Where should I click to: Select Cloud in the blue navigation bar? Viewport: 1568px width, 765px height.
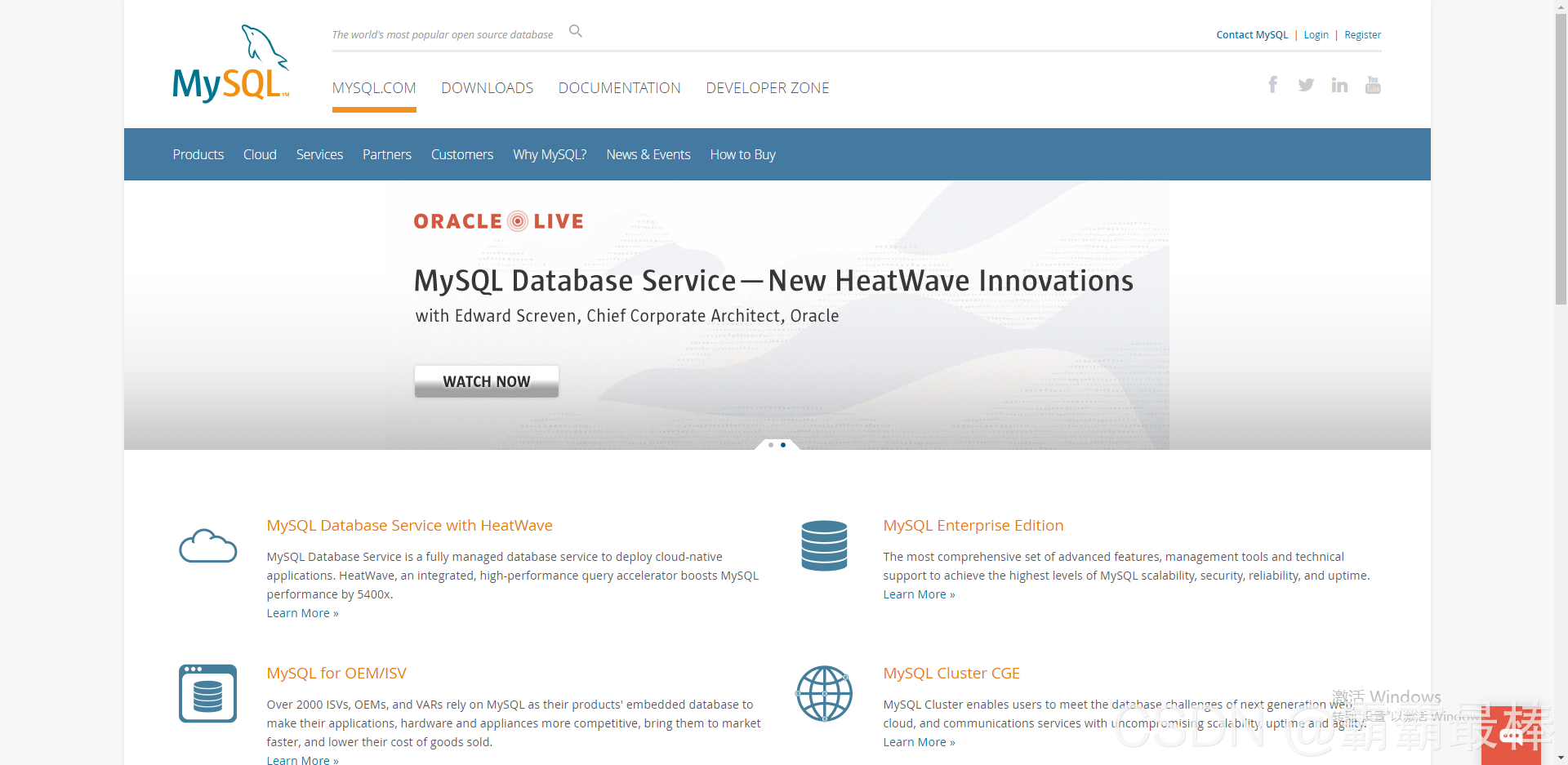point(260,154)
